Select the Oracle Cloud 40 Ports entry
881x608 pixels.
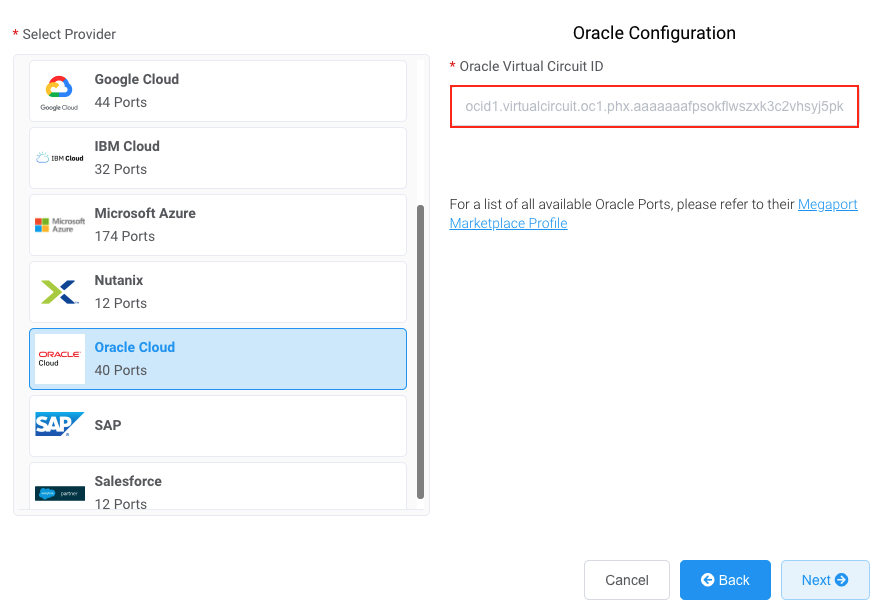tap(218, 359)
